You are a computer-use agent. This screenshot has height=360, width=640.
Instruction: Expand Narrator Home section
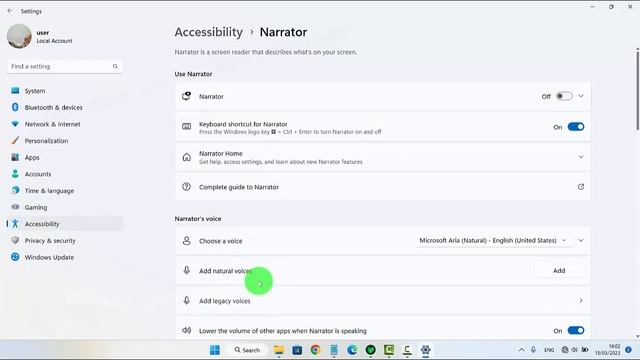tap(581, 157)
